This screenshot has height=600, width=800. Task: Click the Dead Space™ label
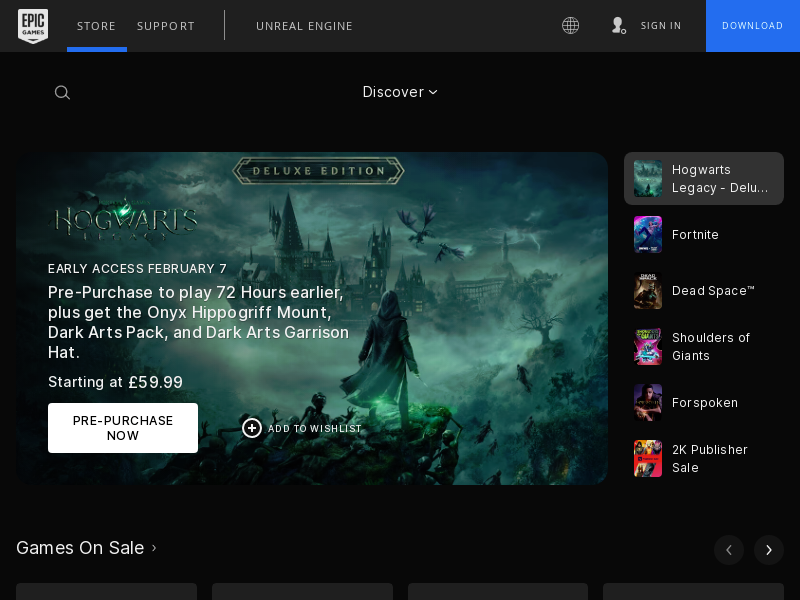713,291
